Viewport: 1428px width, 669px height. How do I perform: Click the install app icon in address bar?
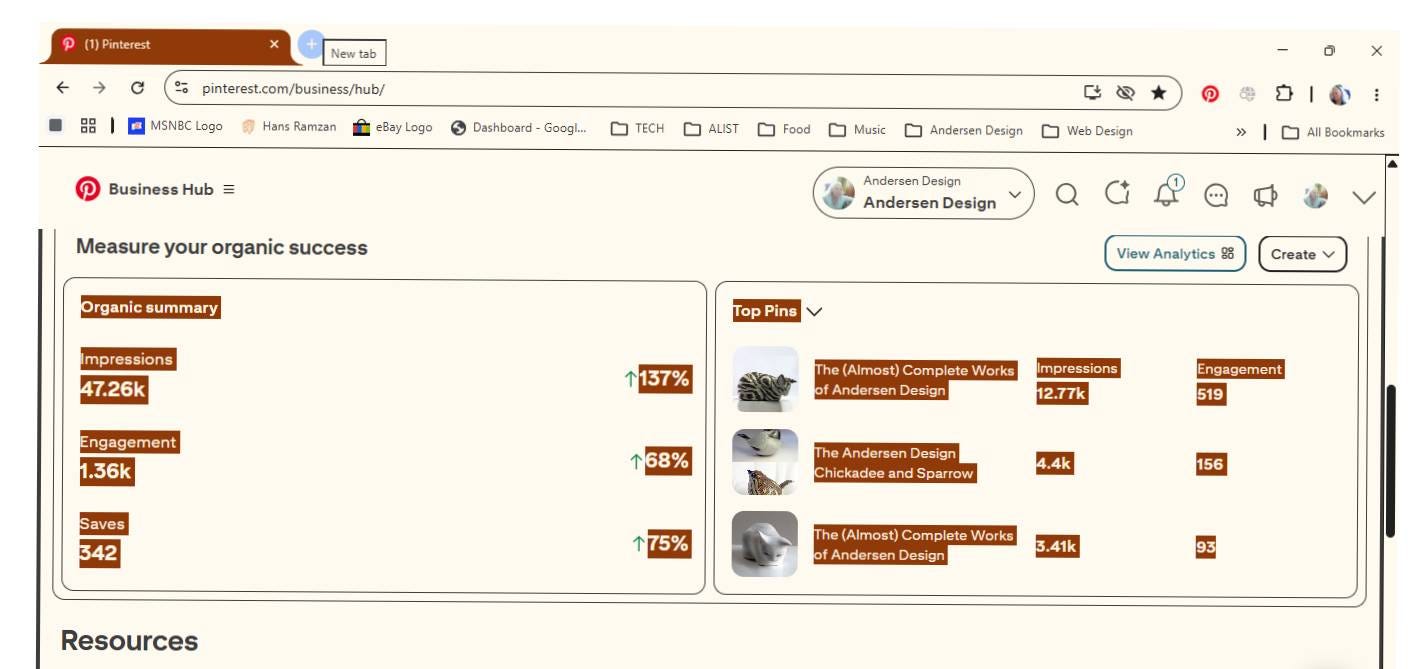[x=1092, y=93]
